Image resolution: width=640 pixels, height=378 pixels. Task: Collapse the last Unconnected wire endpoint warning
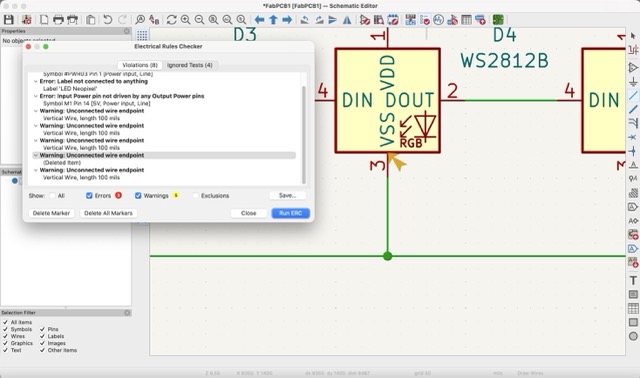coord(36,170)
